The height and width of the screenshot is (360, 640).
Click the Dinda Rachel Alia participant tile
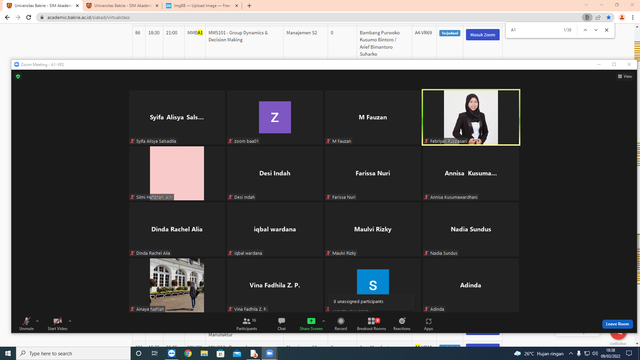tap(177, 229)
